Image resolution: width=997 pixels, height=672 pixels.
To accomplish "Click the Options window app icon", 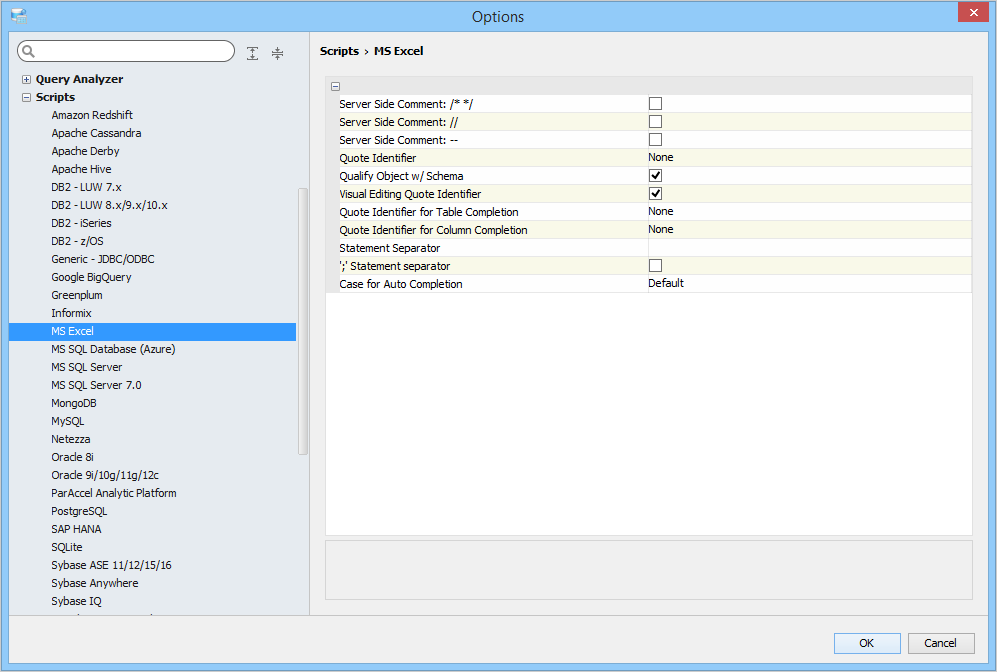I will point(18,16).
